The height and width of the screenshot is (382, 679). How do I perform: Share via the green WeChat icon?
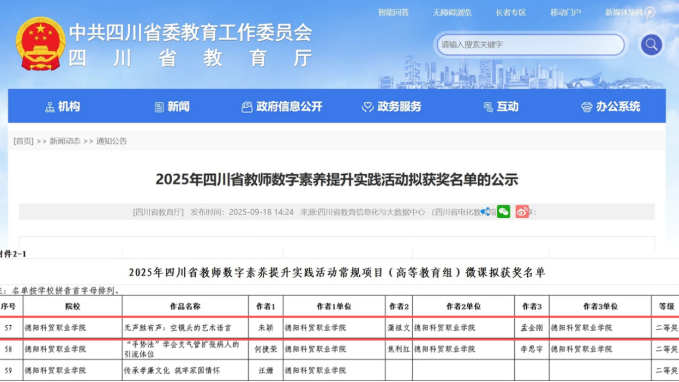click(503, 211)
